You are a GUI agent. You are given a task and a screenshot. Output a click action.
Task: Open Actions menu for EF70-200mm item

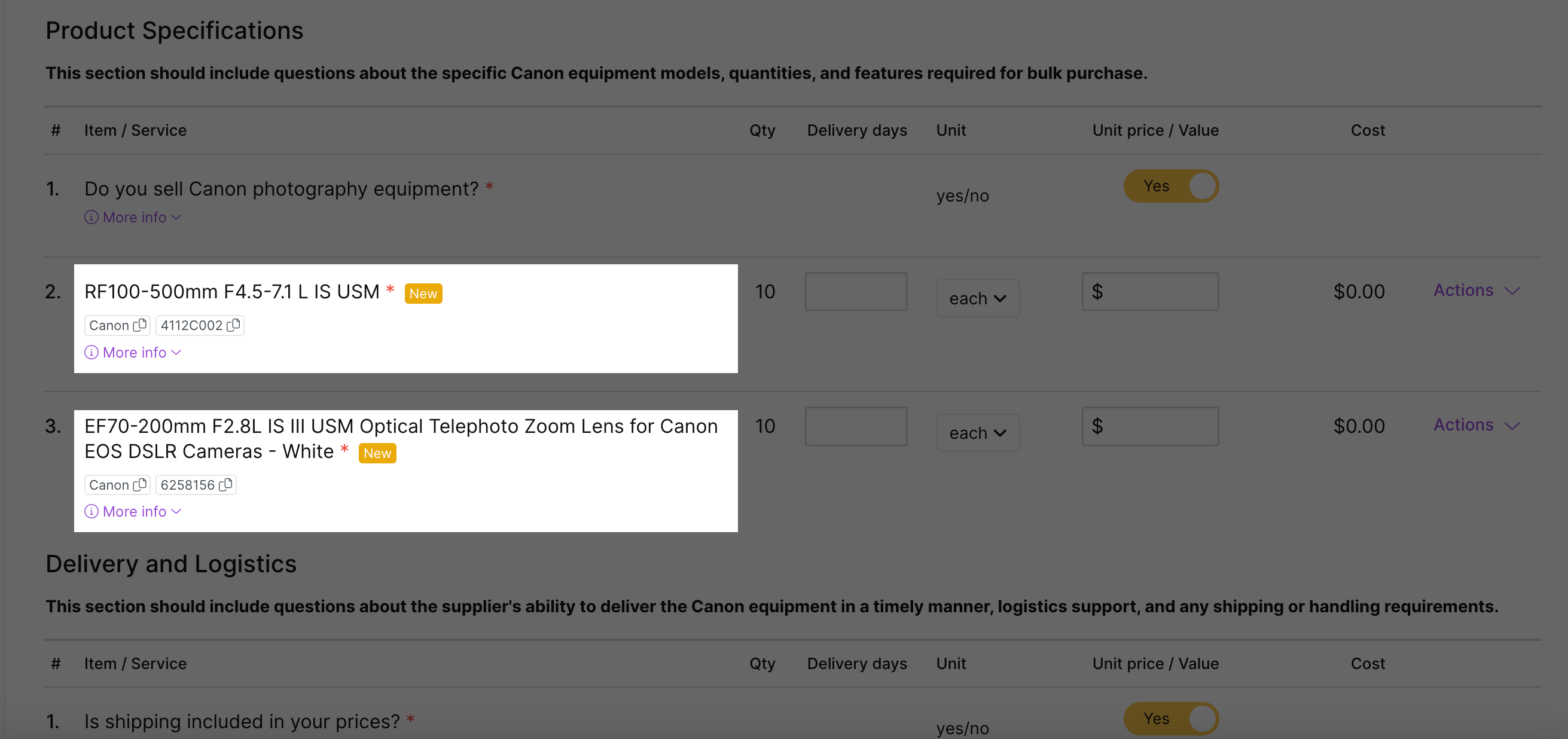1477,425
